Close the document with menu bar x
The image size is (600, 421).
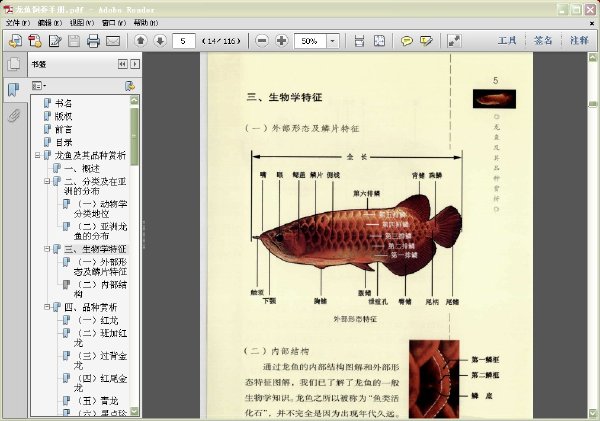(x=592, y=23)
